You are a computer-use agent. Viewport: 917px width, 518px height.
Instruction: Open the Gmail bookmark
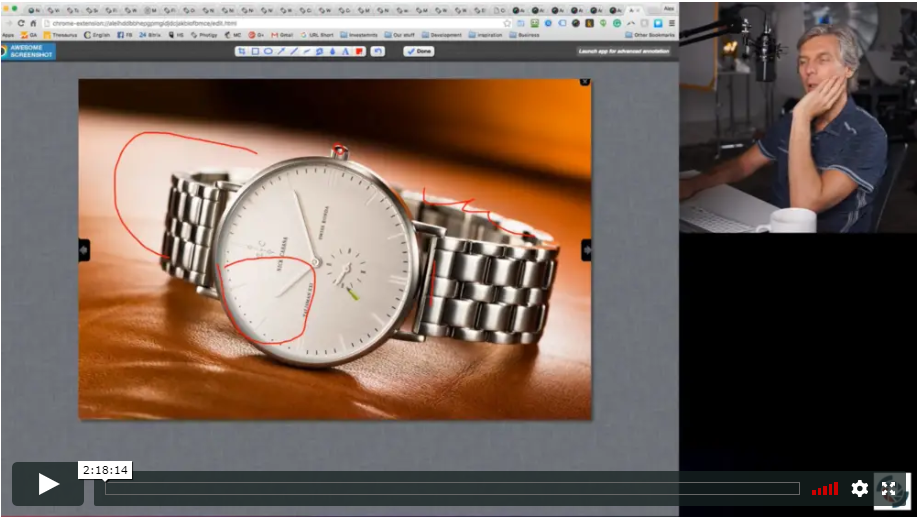click(x=282, y=35)
